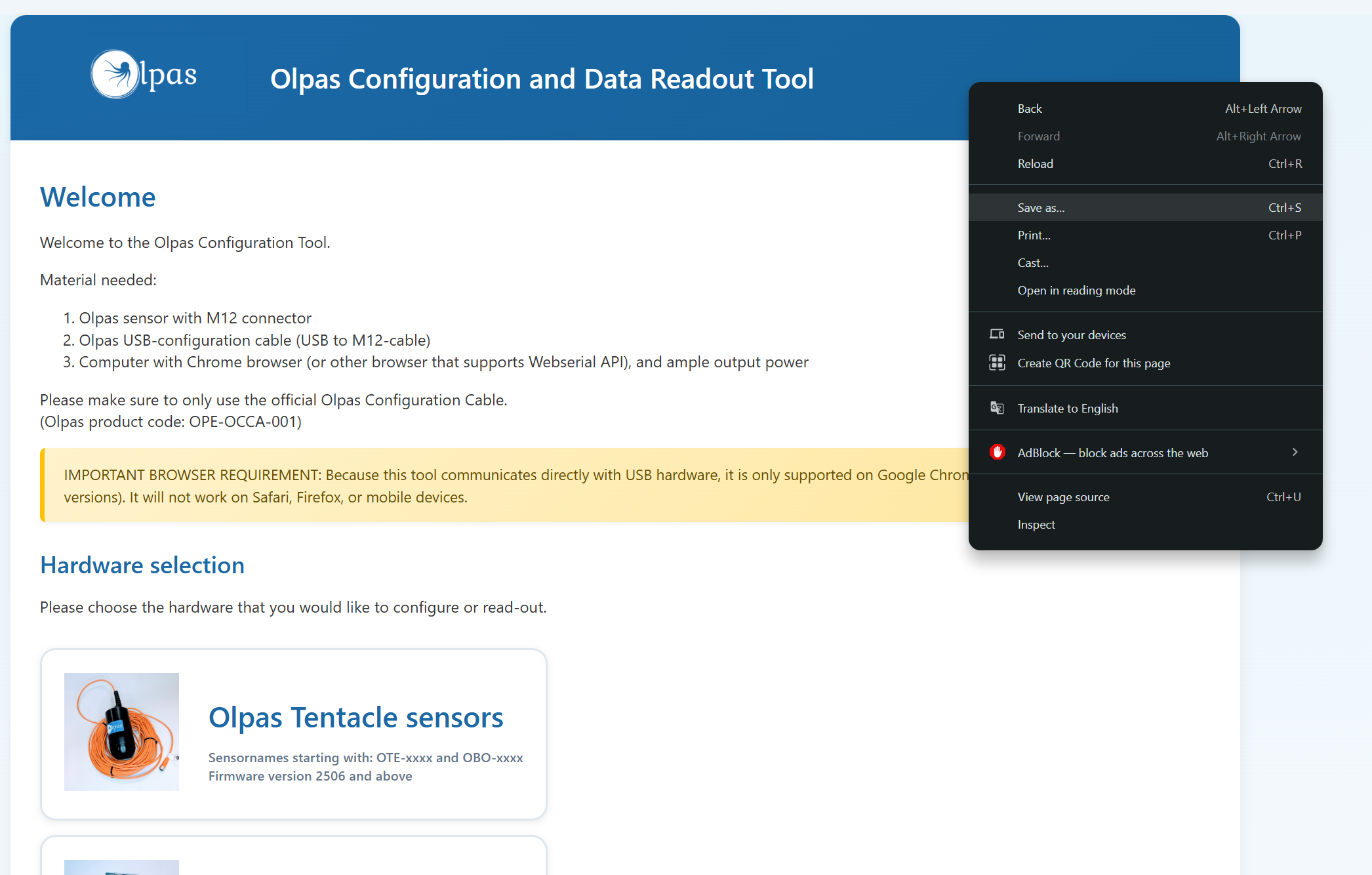This screenshot has width=1372, height=875.
Task: Click the red AdBlock hand icon
Action: pos(997,453)
